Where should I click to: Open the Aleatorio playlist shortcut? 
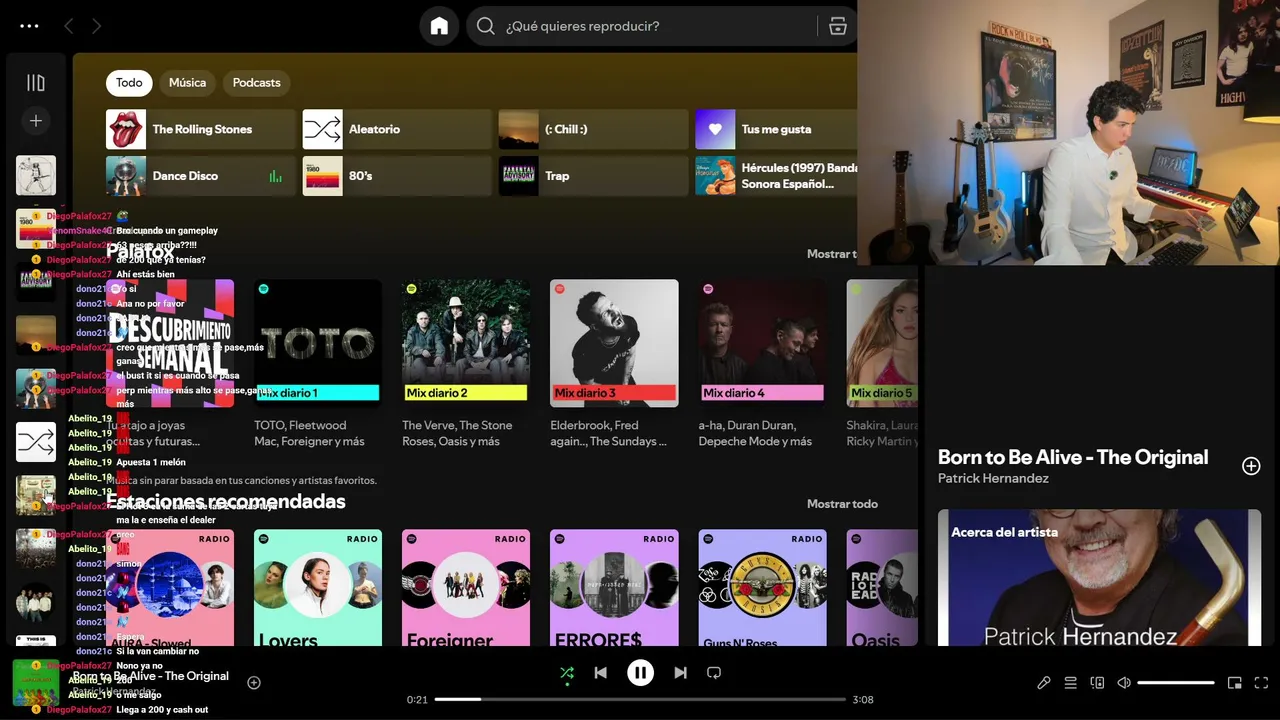(x=398, y=129)
